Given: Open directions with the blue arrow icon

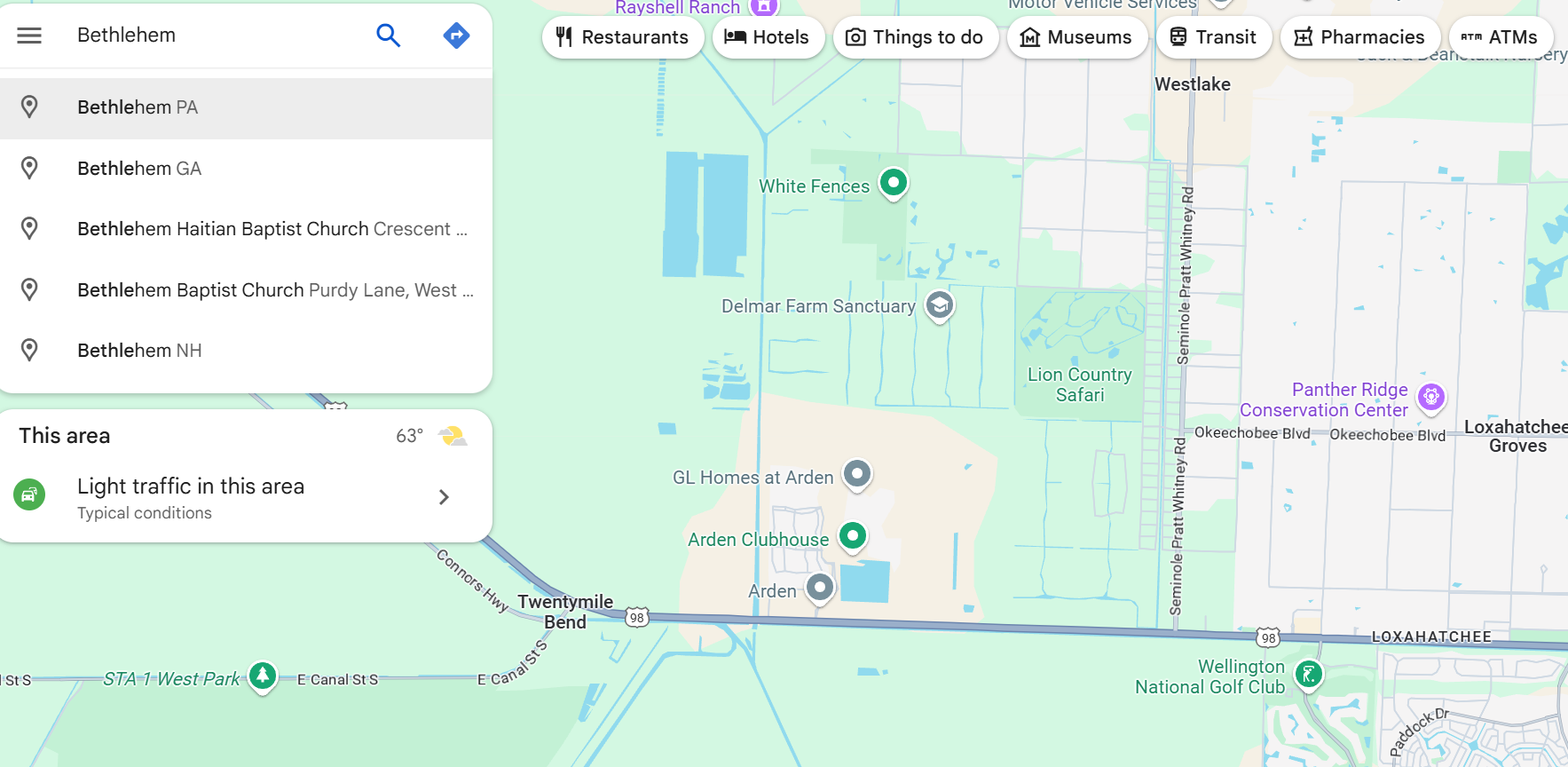Looking at the screenshot, I should [x=456, y=36].
